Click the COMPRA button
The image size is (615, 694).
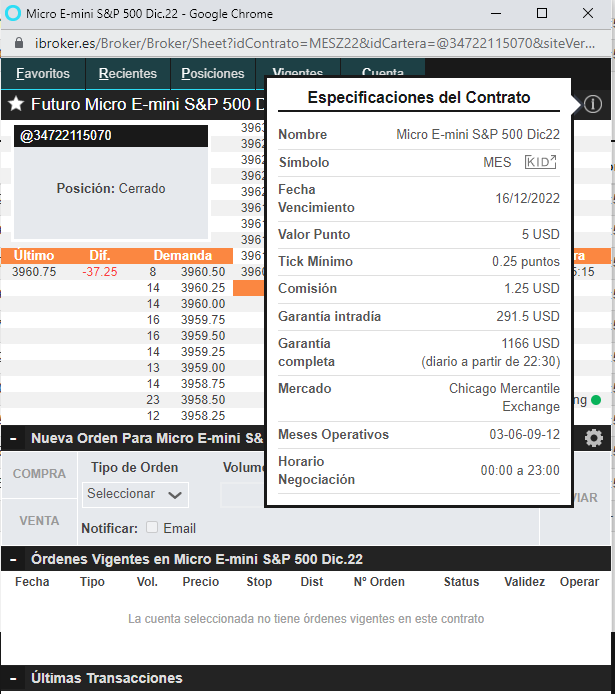click(x=39, y=474)
